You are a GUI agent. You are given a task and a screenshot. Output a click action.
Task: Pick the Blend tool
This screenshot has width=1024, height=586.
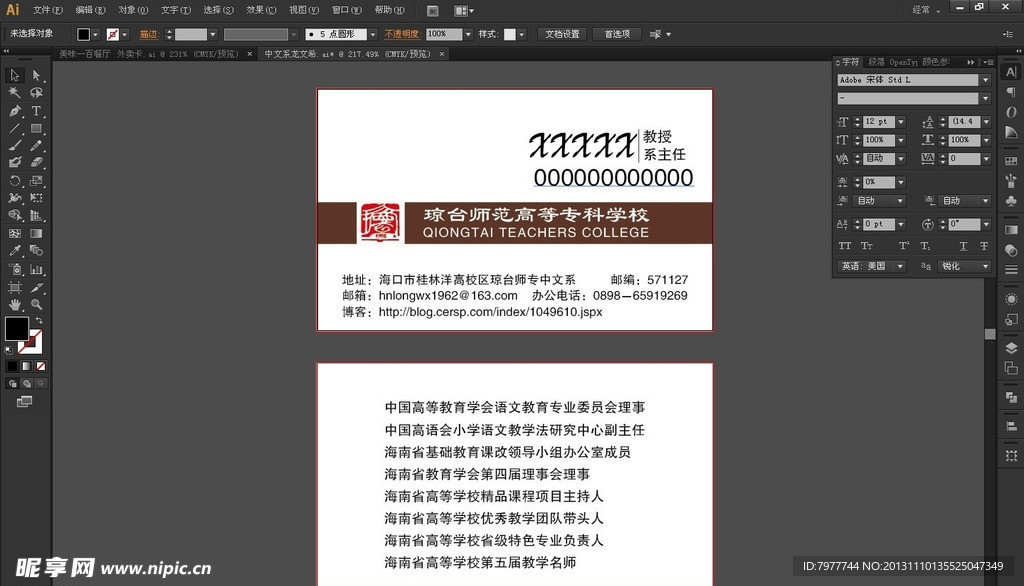click(x=36, y=251)
